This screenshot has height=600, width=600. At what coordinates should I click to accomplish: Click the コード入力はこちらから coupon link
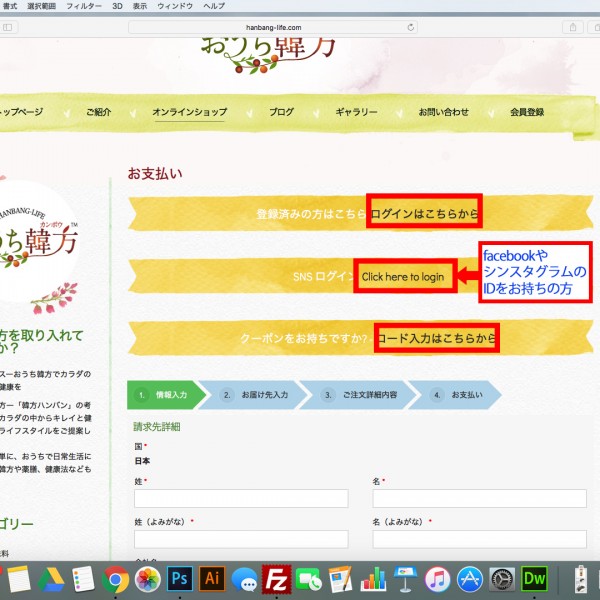[x=437, y=339]
